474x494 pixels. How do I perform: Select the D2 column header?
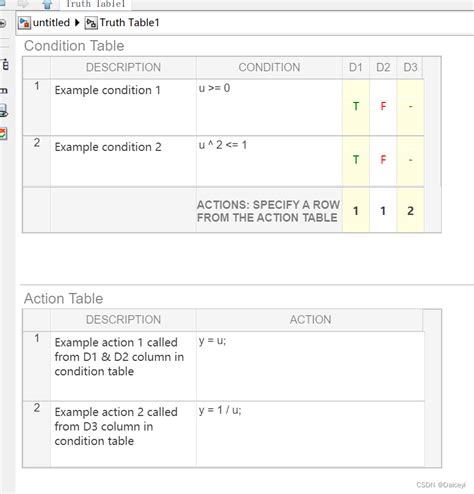tap(383, 67)
